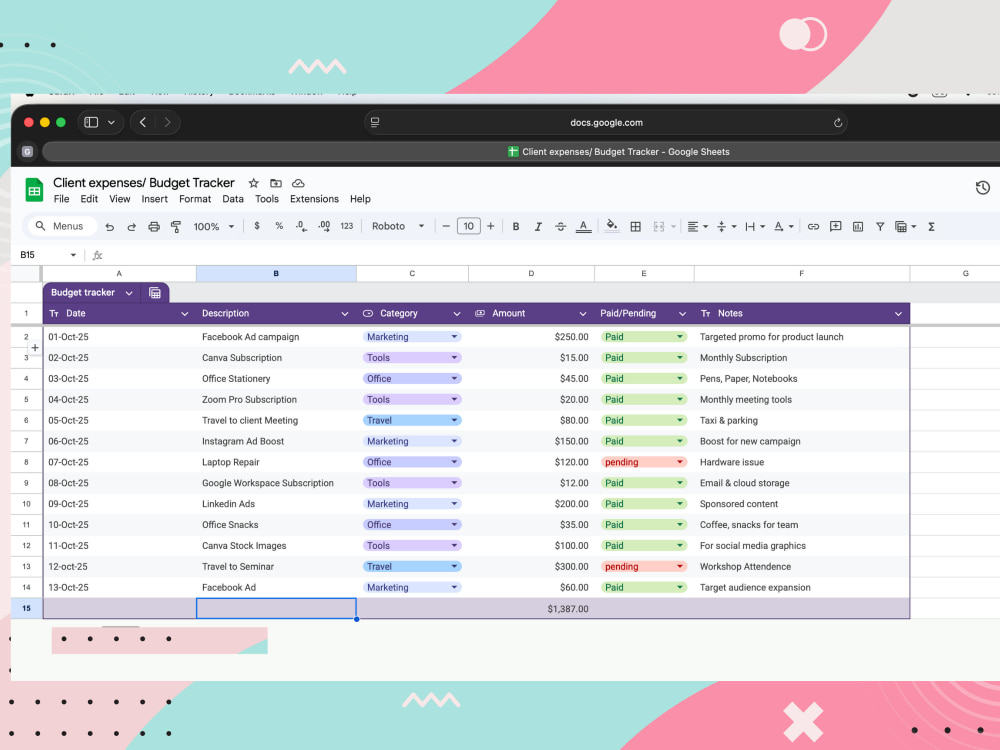The width and height of the screenshot is (1000, 750).
Task: Click the Merge cells icon
Action: coord(659,226)
